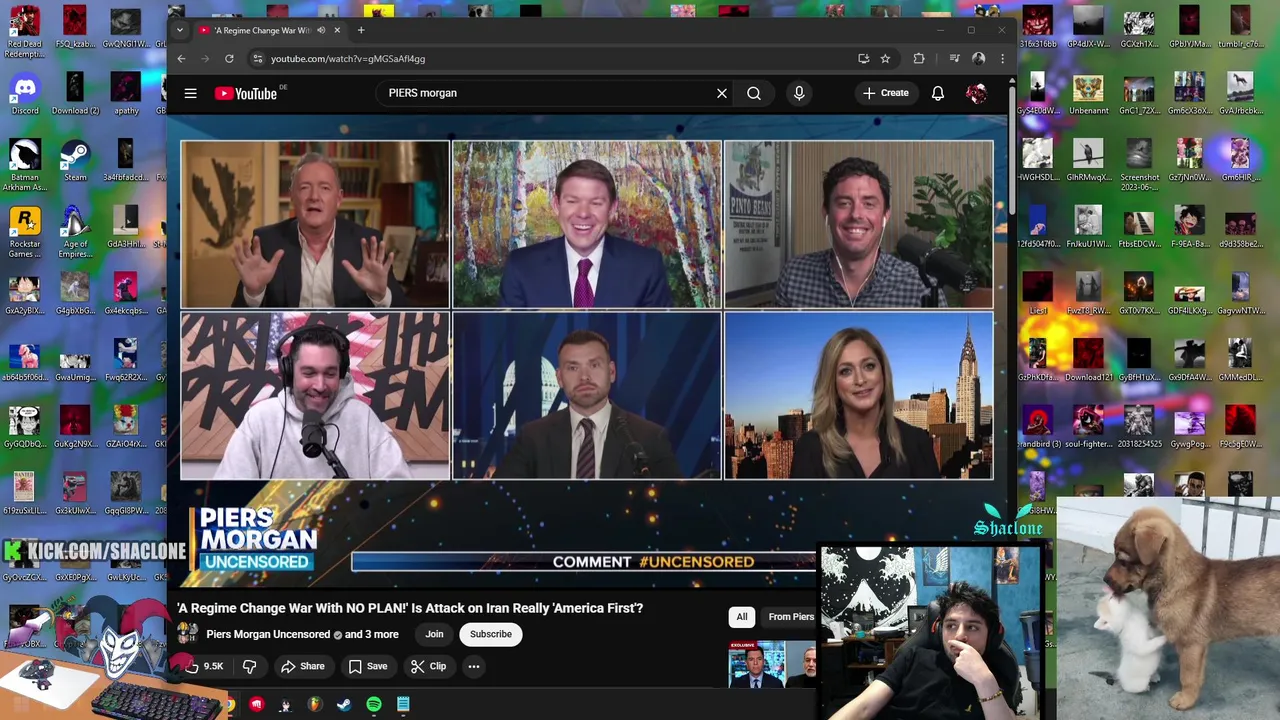Select the Steam desktop shortcut
This screenshot has height=720, width=1280.
75,160
